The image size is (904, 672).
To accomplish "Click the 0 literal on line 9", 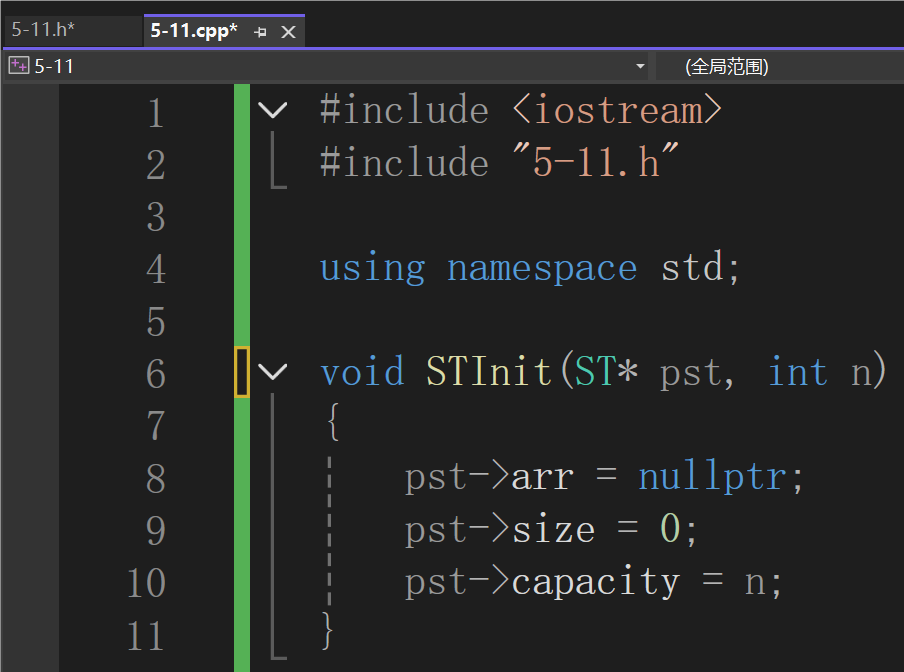I will pyautogui.click(x=669, y=528).
